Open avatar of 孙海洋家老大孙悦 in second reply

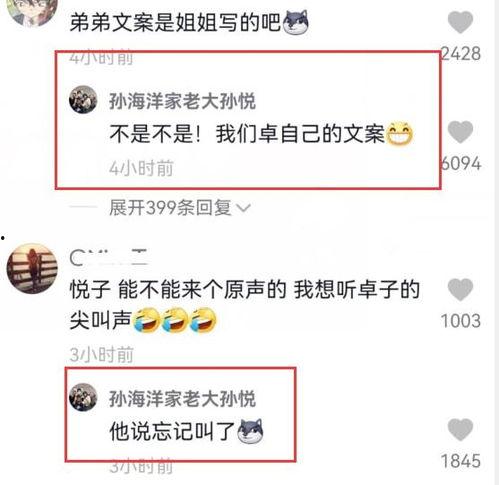(83, 397)
